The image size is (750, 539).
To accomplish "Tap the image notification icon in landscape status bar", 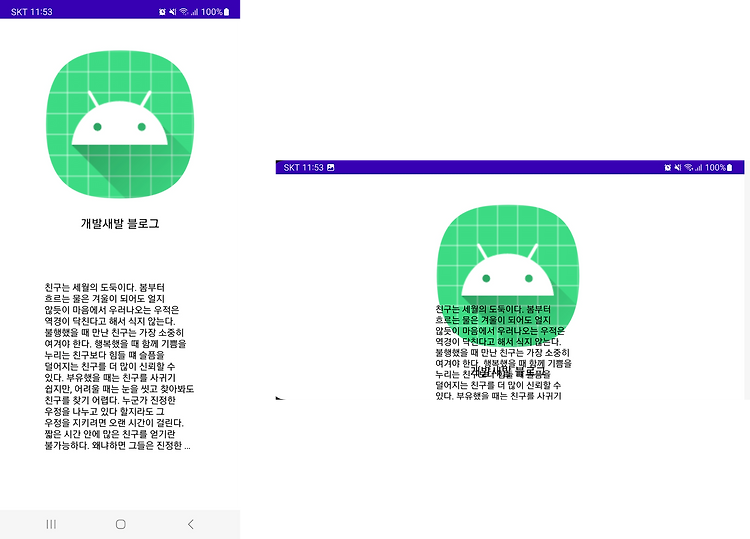I will pos(331,167).
